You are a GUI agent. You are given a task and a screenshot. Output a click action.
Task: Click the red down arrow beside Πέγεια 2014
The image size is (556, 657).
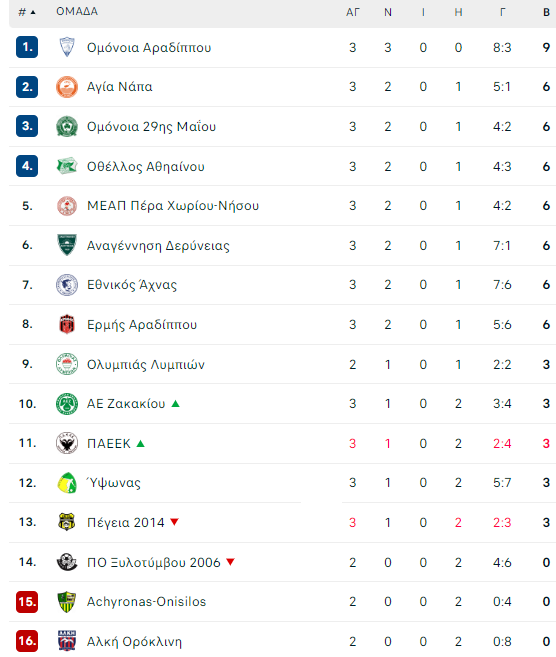pyautogui.click(x=174, y=522)
